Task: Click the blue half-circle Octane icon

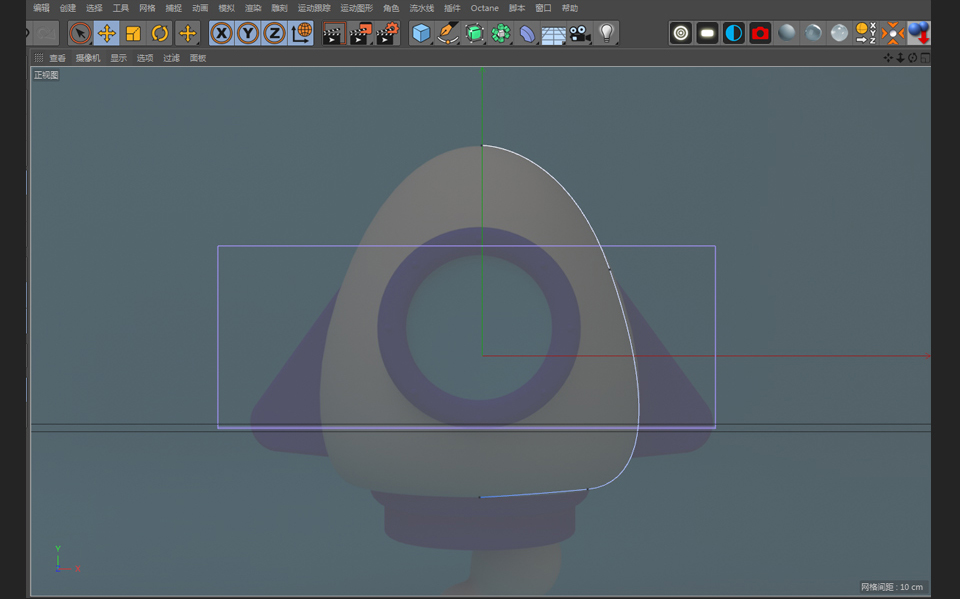Action: (733, 33)
